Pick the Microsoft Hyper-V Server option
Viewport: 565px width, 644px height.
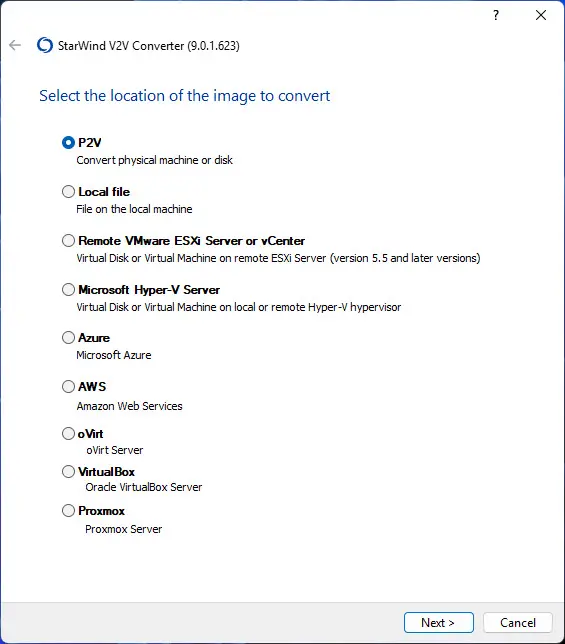68,290
